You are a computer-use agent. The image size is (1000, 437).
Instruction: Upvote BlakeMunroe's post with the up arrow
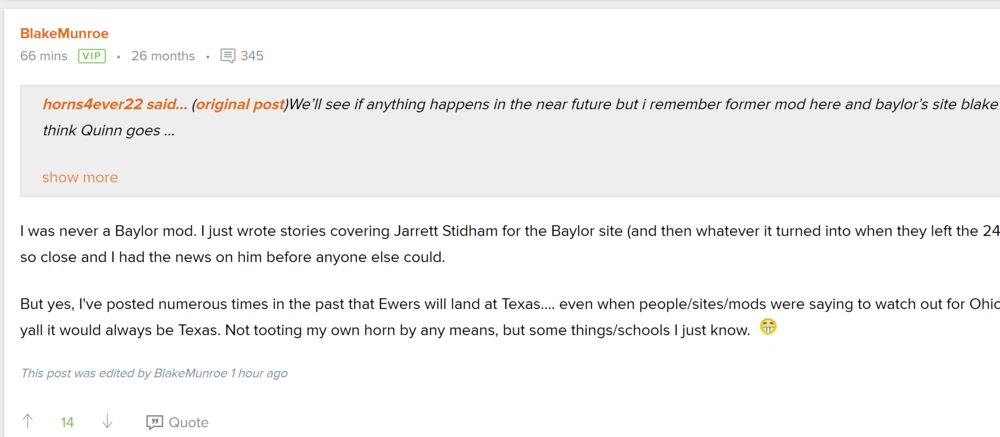[x=28, y=422]
